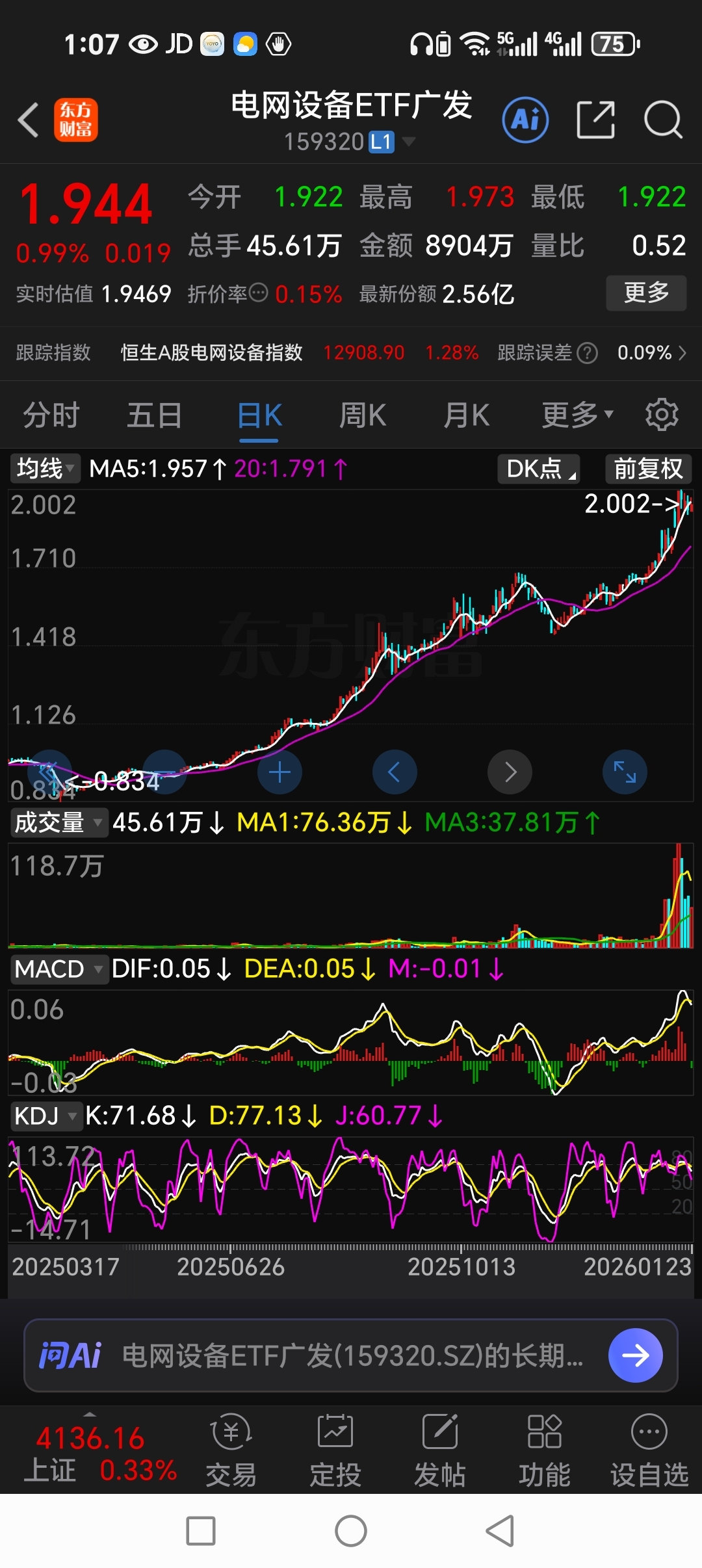Tap K:71.68 KDJ value
This screenshot has width=702, height=1568.
(x=141, y=1116)
